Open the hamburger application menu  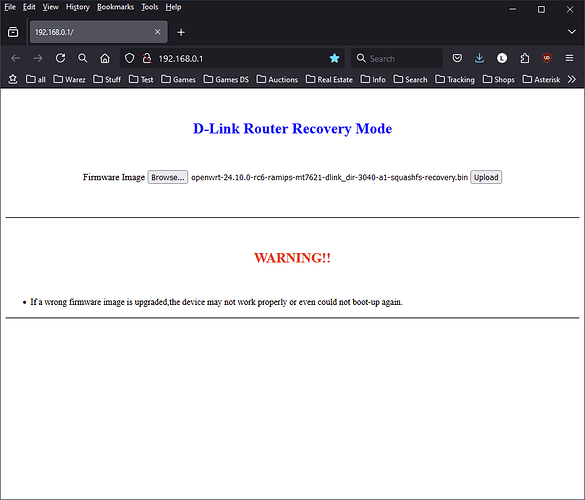(x=569, y=58)
